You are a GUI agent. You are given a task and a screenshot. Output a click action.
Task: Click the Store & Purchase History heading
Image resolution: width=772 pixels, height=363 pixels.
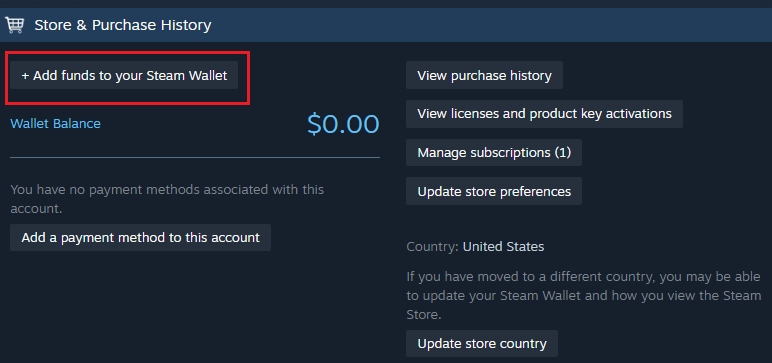click(x=123, y=25)
